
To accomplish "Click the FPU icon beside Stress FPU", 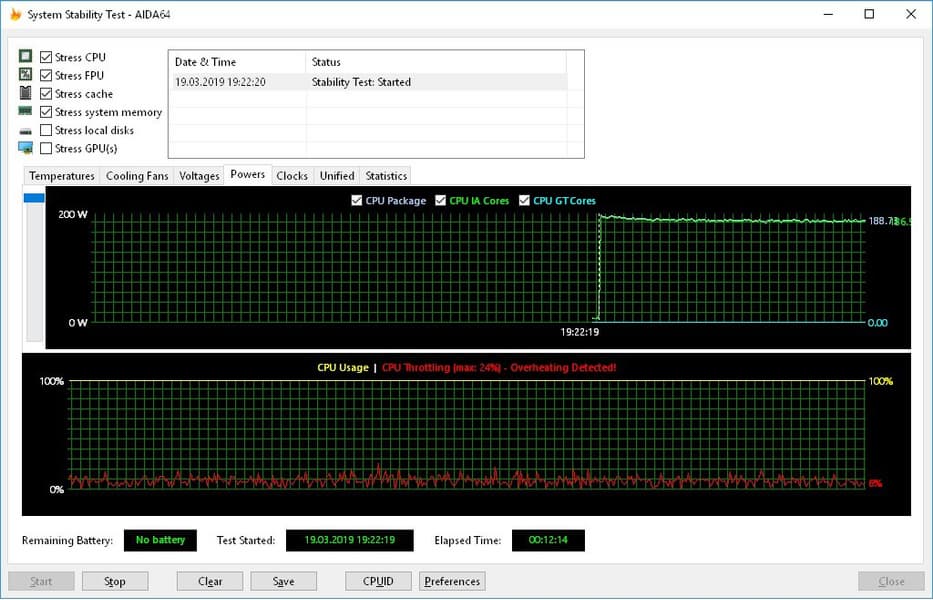I will (x=25, y=74).
